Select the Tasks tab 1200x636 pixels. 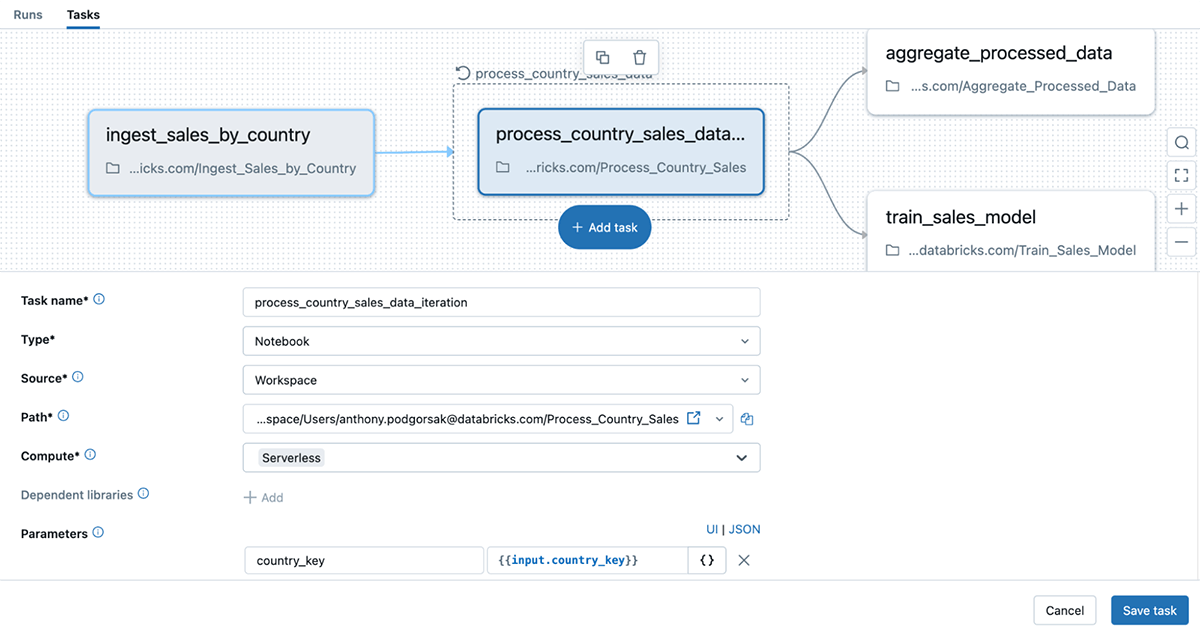tap(83, 15)
